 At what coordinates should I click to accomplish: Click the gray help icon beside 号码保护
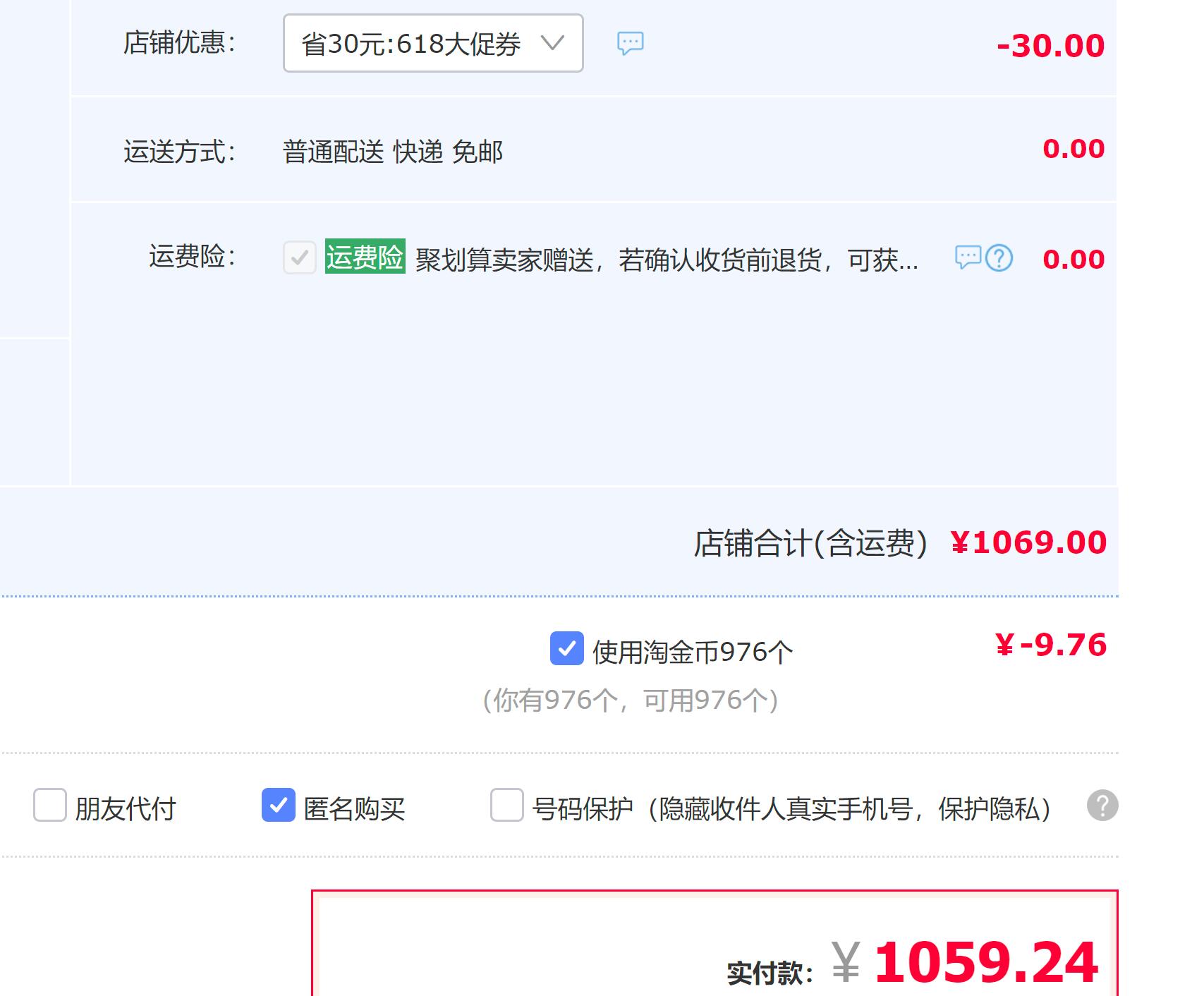point(1102,806)
